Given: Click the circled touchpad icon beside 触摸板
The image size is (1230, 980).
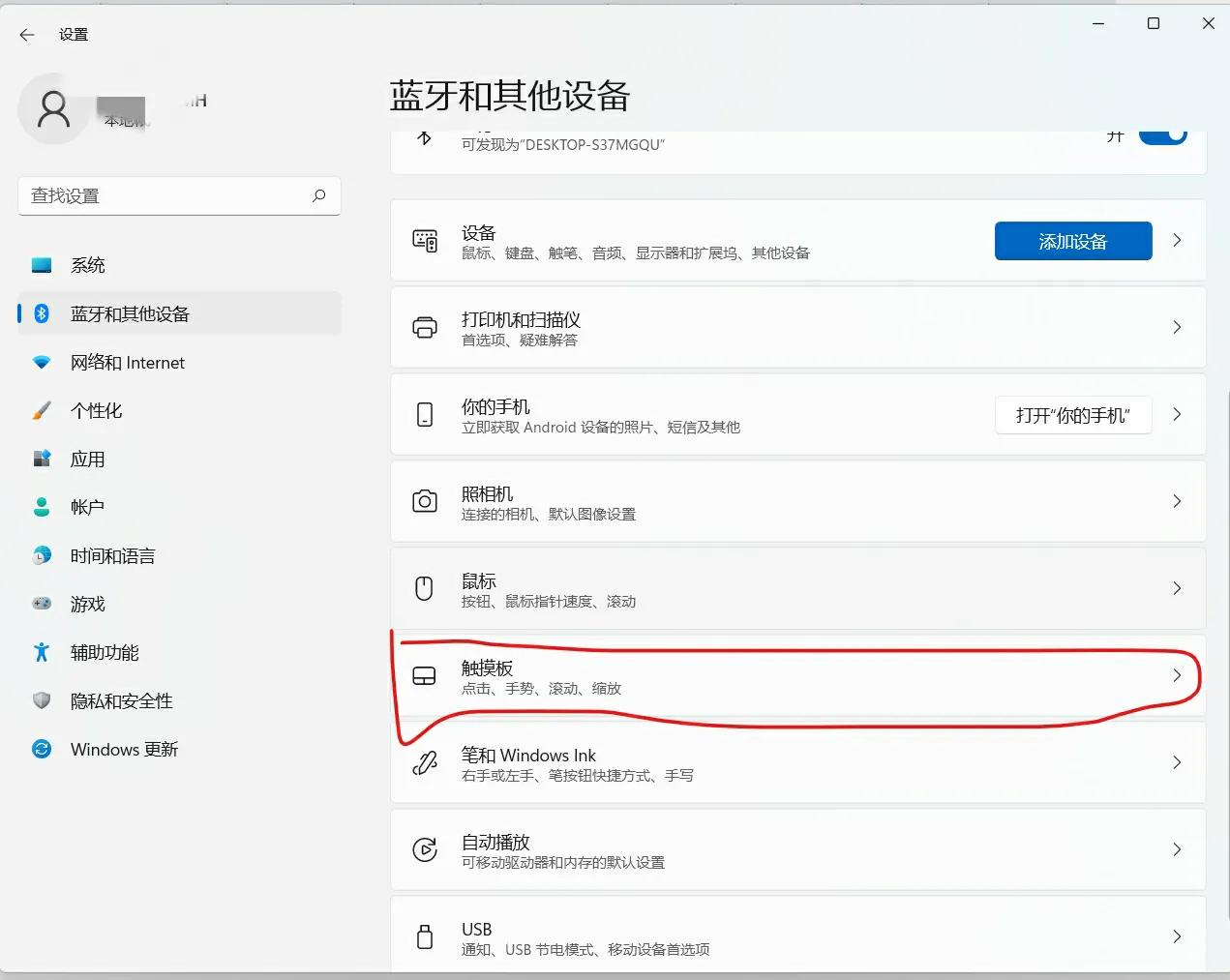Looking at the screenshot, I should [x=424, y=675].
